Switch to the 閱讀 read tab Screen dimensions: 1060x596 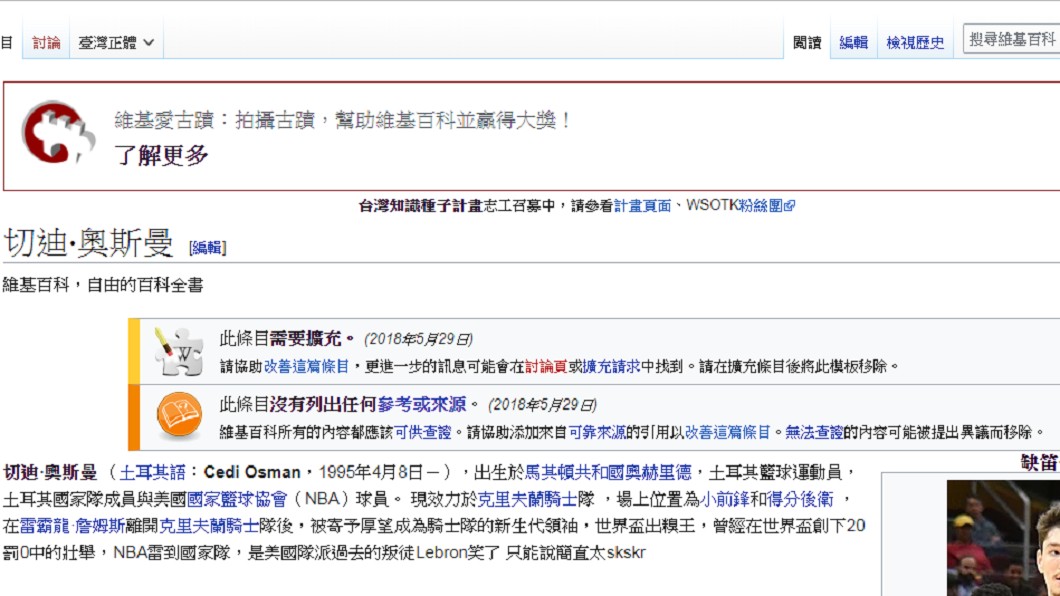tap(806, 43)
